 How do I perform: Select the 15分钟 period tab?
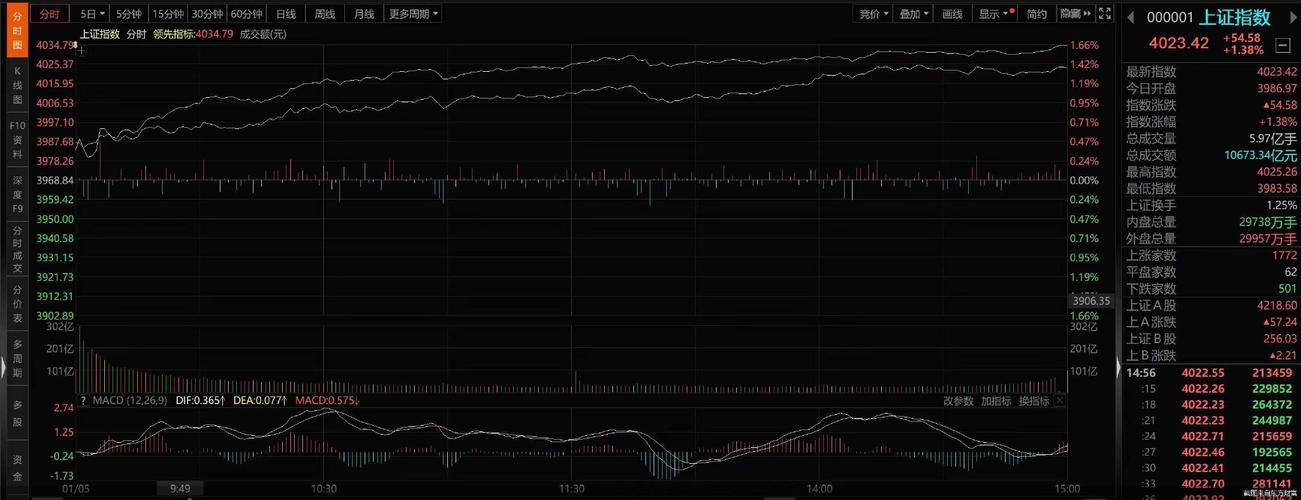point(167,14)
